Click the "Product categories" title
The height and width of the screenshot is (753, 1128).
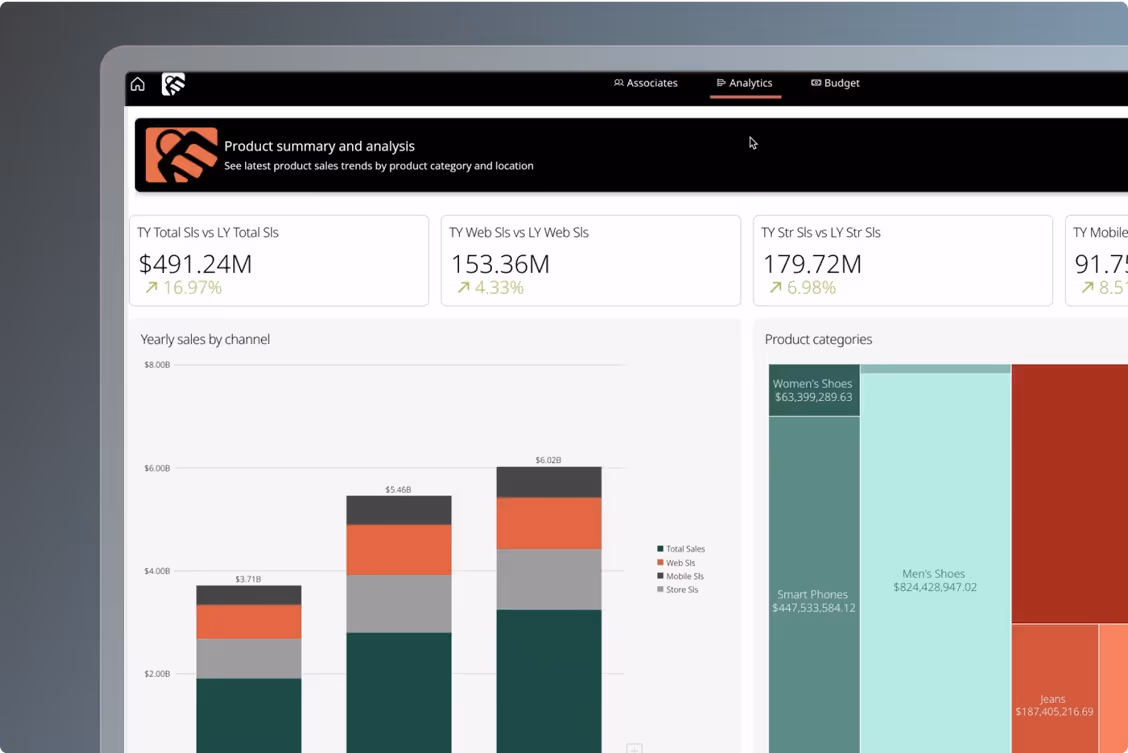[818, 339]
